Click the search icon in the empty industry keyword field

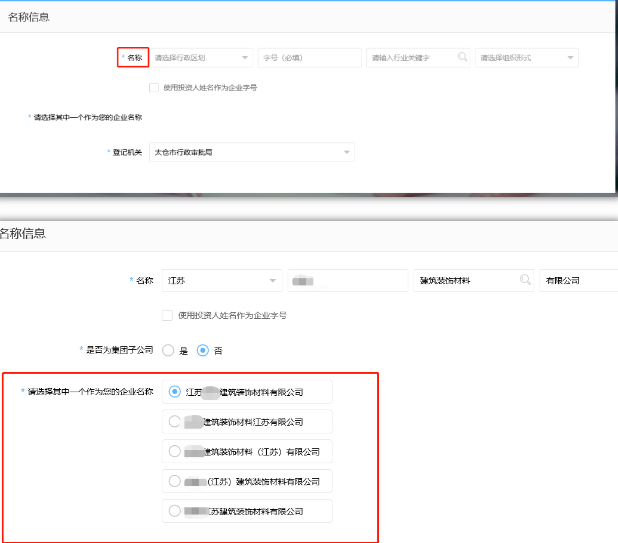tap(462, 58)
